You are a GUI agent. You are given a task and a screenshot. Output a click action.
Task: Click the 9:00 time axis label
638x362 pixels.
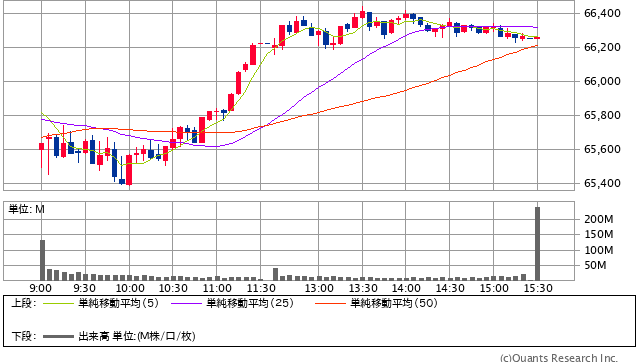coord(41,288)
